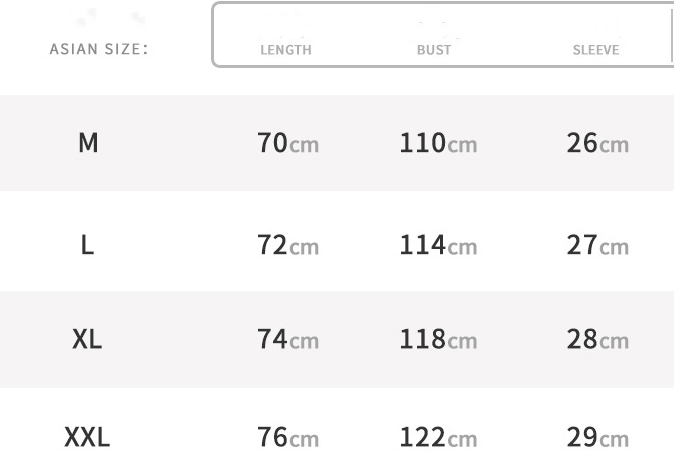The height and width of the screenshot is (469, 674).
Task: Click the 122cm bust value
Action: pos(438,438)
